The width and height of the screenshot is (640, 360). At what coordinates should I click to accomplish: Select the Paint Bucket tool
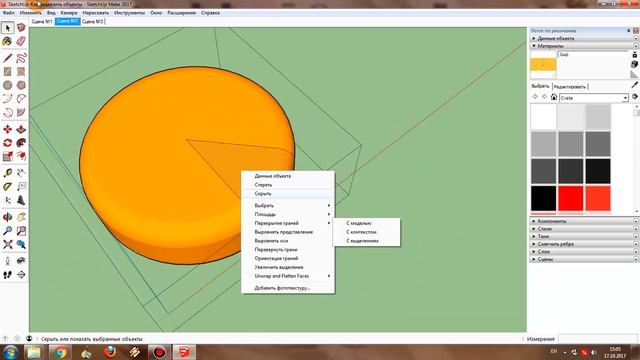[x=7, y=41]
